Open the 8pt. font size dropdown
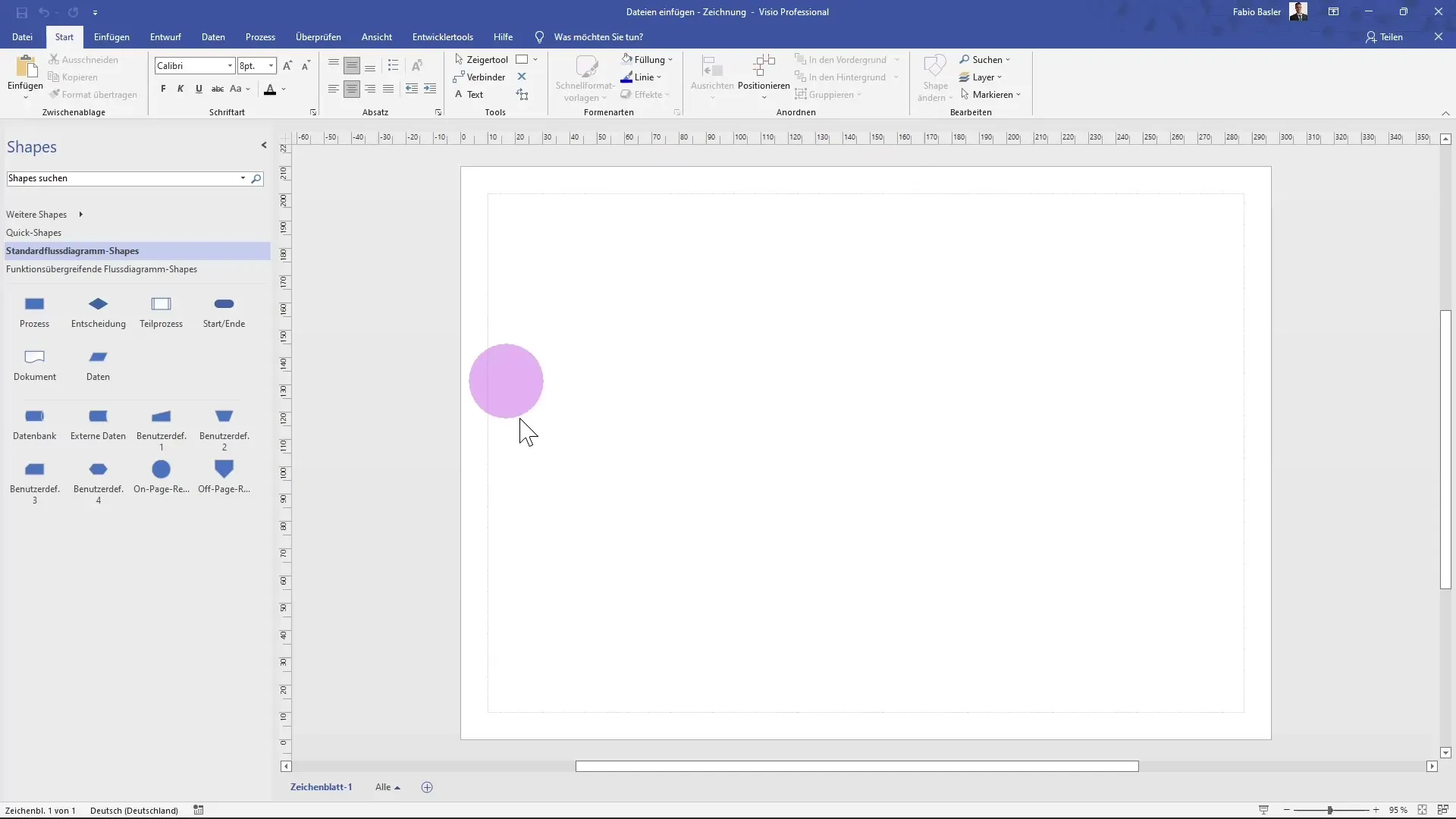Screen dimensions: 1456x819 point(271,66)
